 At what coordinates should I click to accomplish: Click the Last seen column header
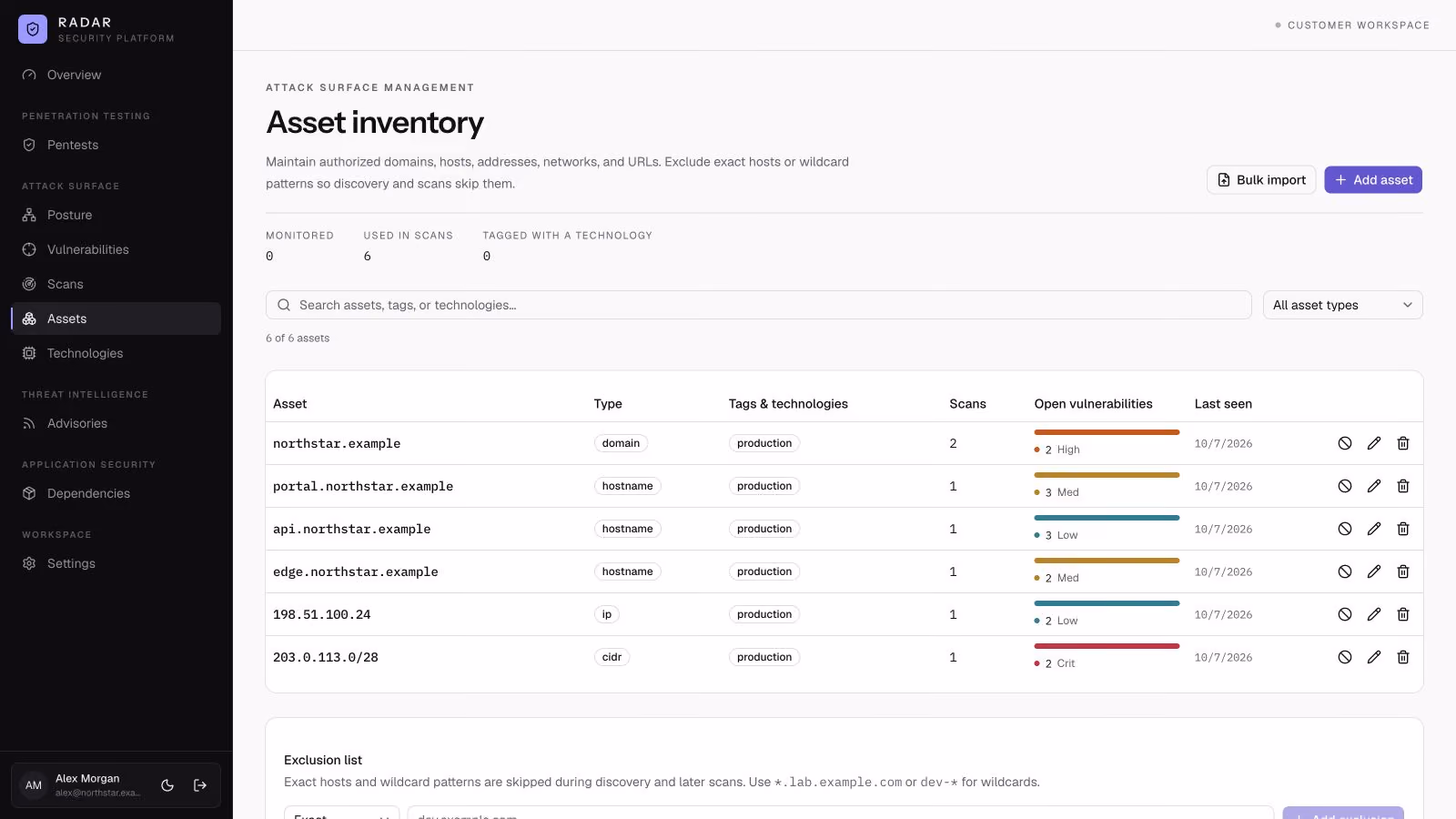[x=1223, y=404]
